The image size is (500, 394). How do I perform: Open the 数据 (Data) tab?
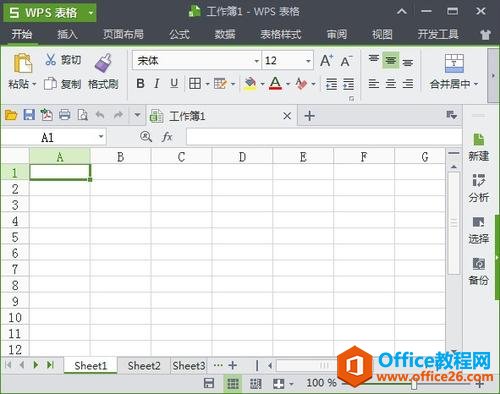(x=225, y=34)
